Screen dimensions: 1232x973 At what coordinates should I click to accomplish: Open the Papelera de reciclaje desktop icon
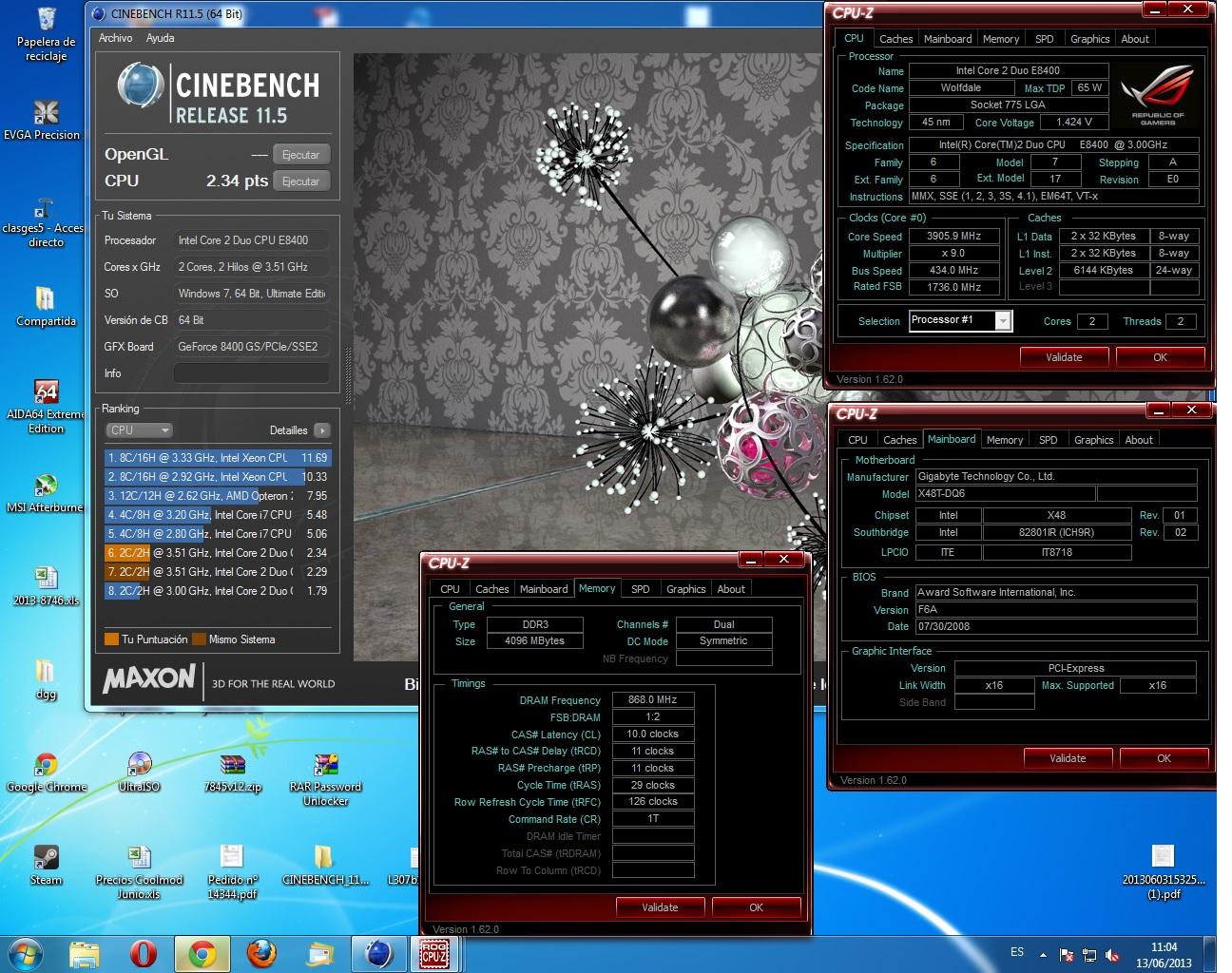(x=46, y=34)
